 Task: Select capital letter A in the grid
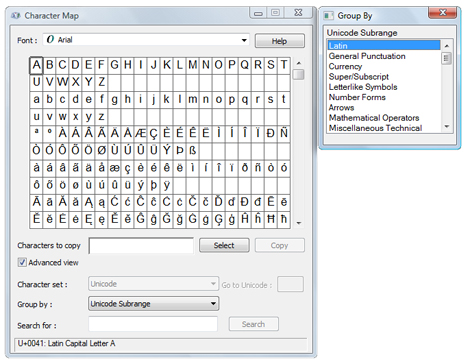click(x=36, y=65)
